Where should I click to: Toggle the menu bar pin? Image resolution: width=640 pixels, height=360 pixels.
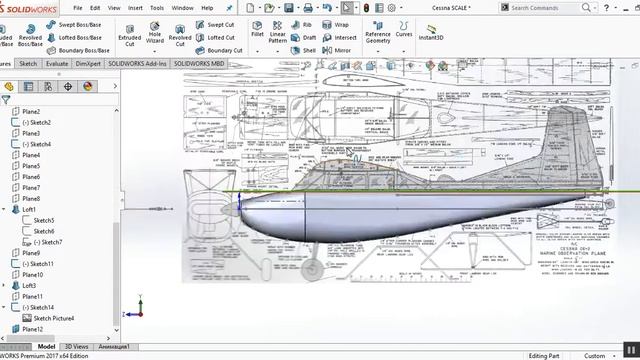click(x=229, y=8)
